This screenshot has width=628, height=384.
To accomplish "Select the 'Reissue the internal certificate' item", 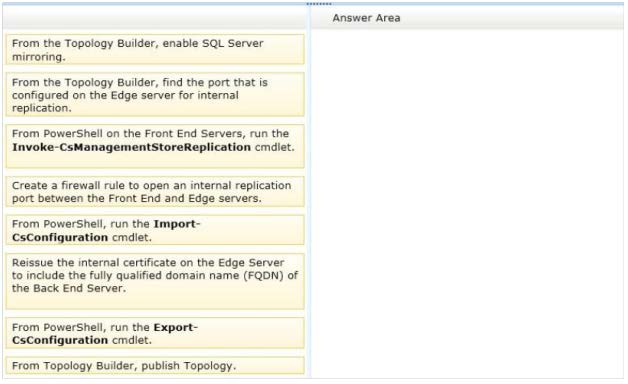I will coord(155,281).
